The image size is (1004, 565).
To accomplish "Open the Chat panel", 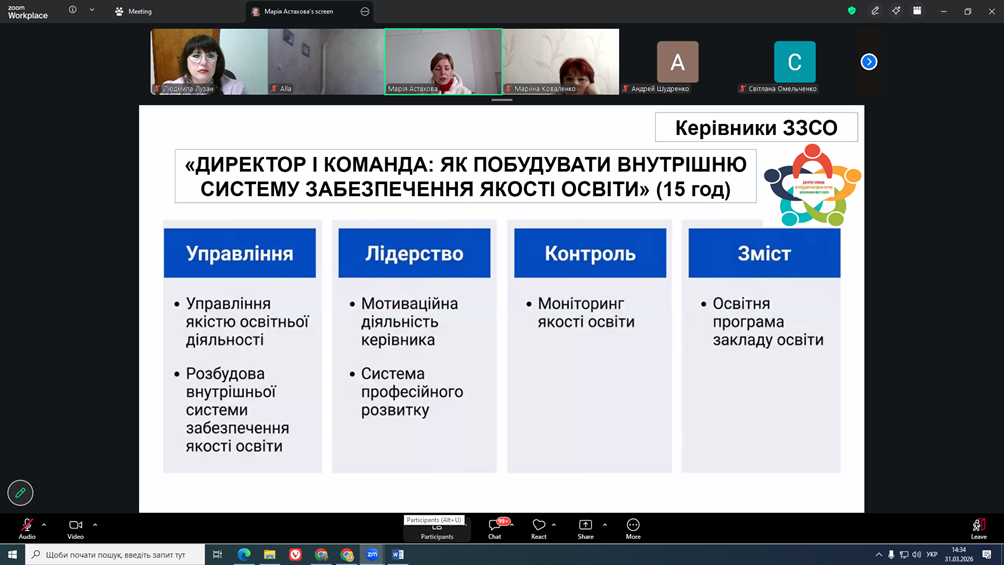I will tap(494, 527).
